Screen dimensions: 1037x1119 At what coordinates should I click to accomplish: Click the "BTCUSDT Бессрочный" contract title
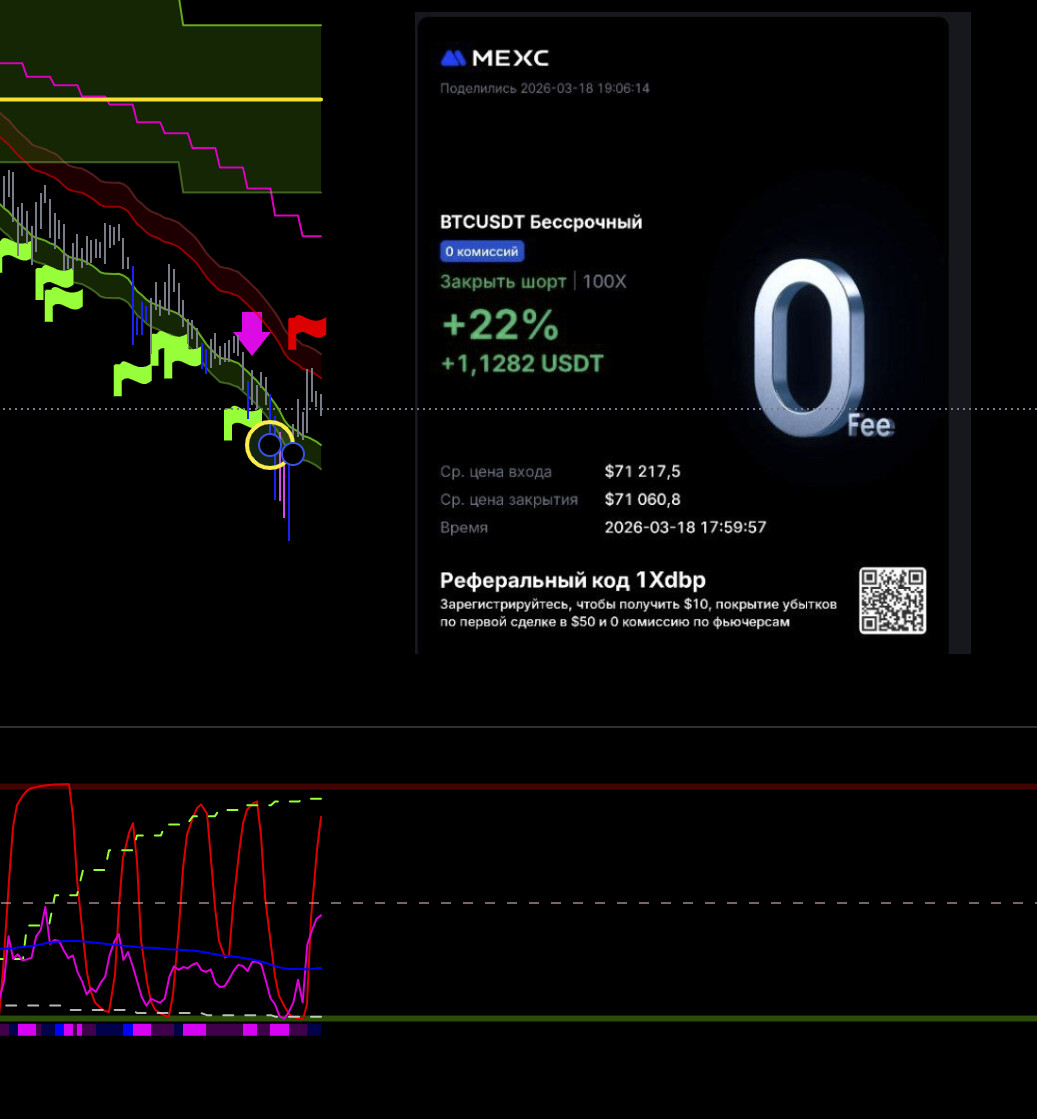tap(541, 222)
